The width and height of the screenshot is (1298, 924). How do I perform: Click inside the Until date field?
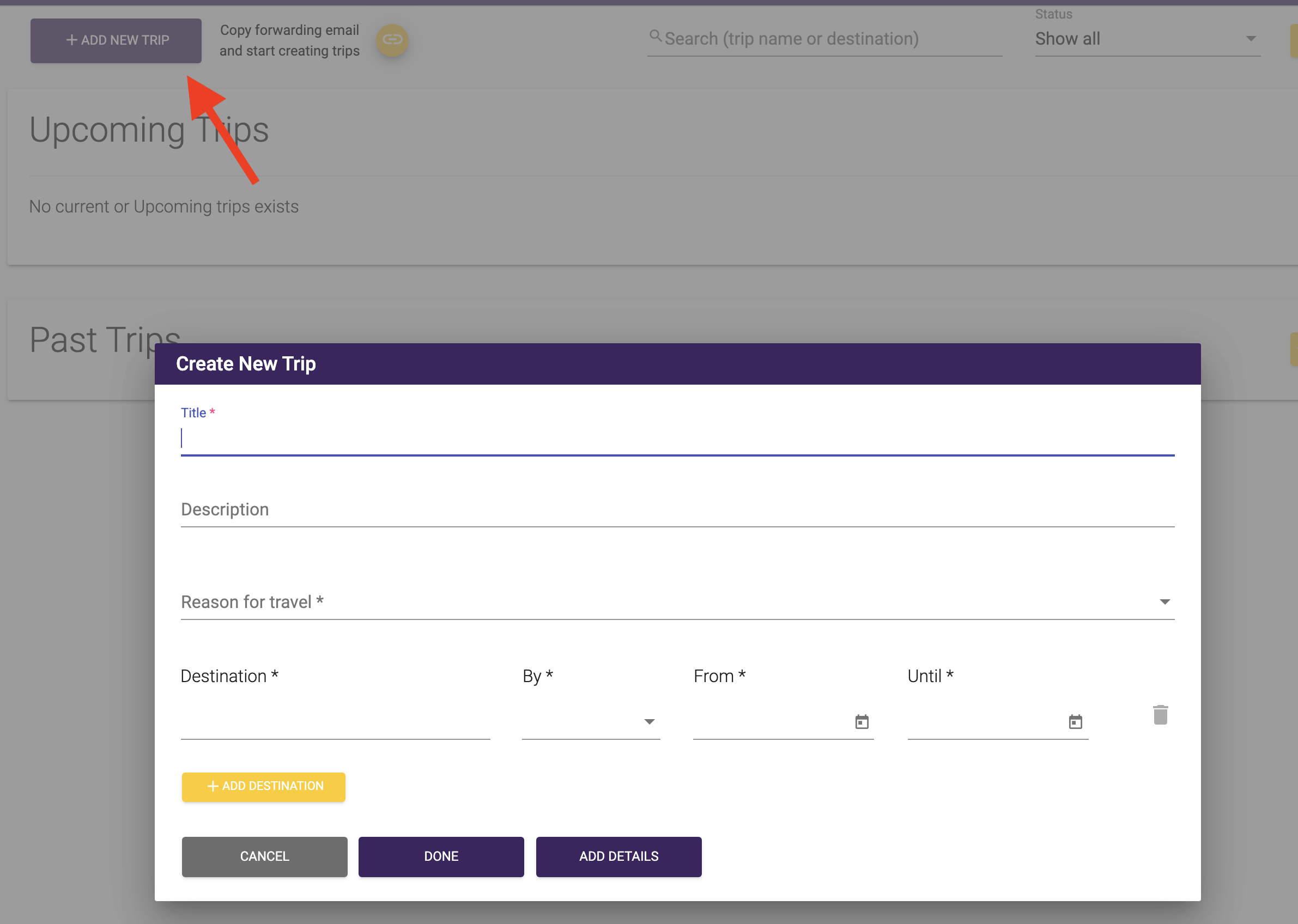point(984,721)
